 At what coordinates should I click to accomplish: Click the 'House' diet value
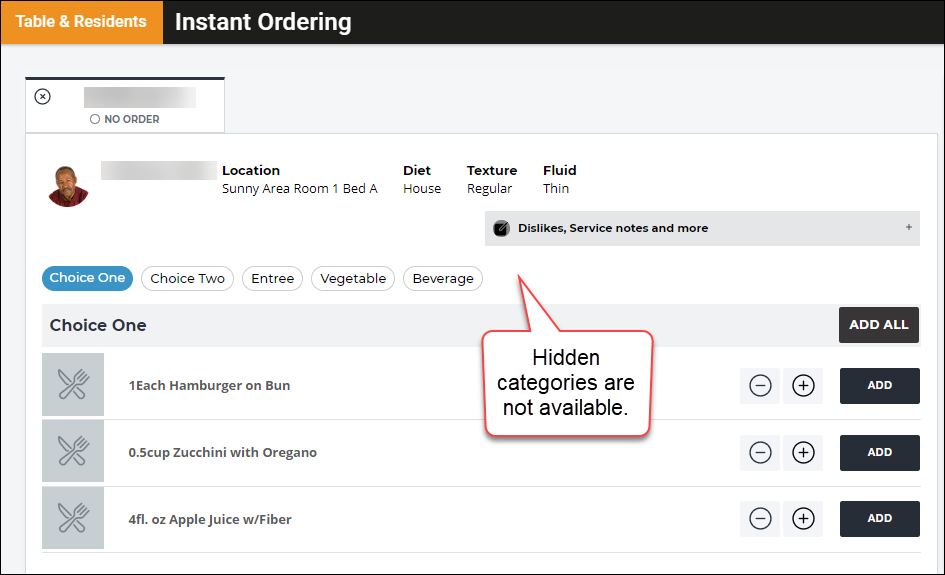coord(422,189)
